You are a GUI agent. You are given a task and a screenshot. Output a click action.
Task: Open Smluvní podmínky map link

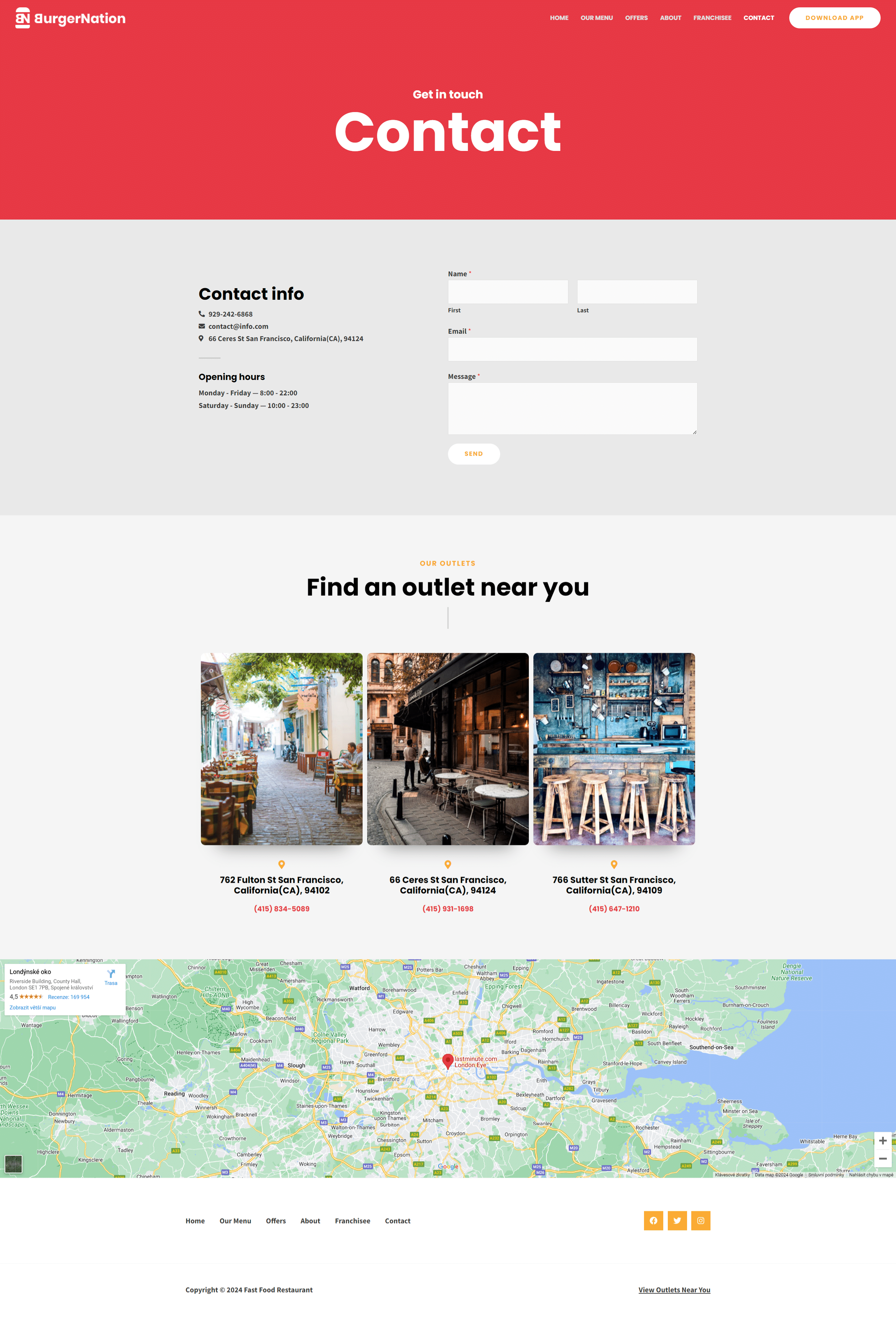[826, 1175]
